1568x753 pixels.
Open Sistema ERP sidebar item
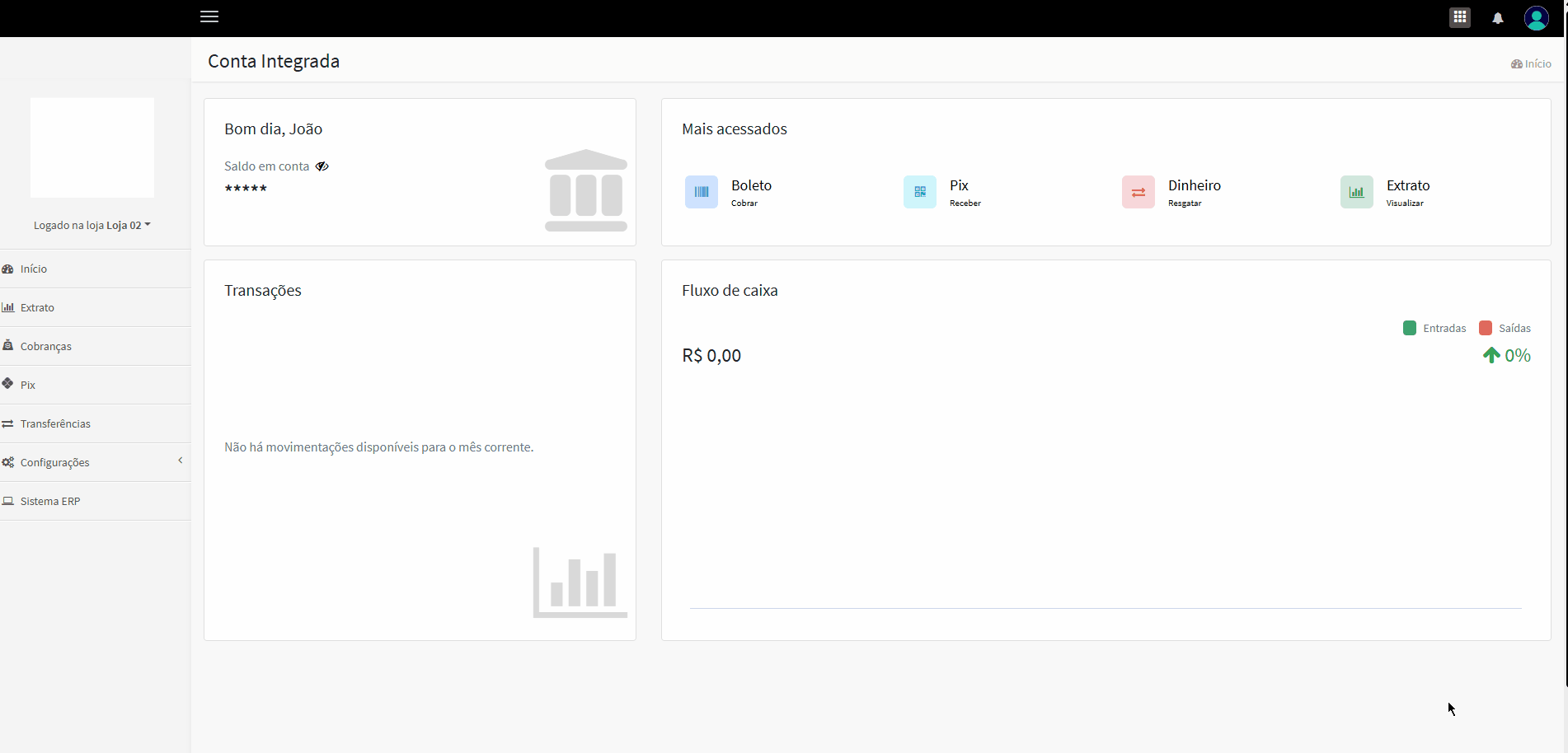point(50,501)
